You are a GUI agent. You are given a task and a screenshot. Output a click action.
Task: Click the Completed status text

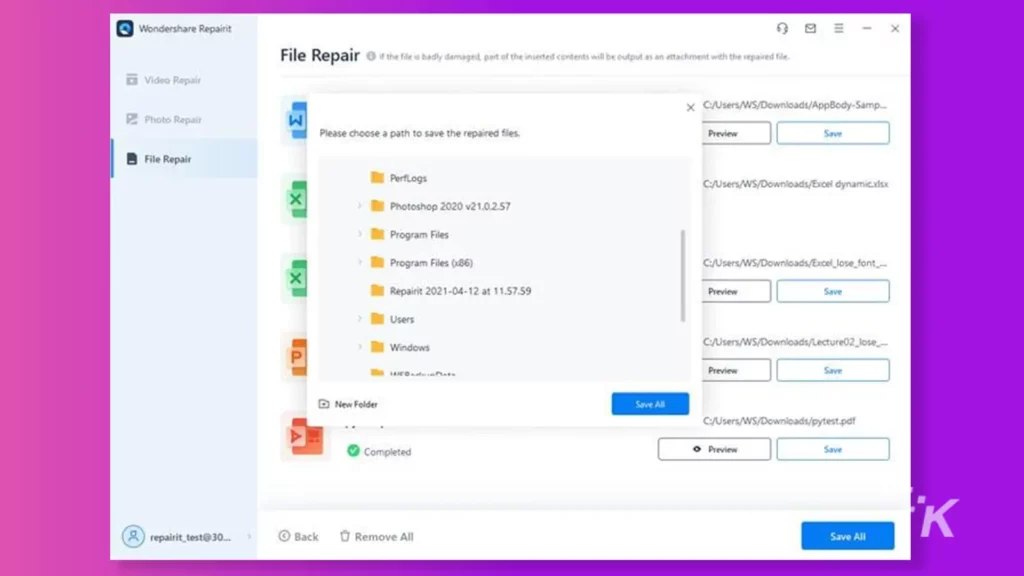click(x=387, y=451)
